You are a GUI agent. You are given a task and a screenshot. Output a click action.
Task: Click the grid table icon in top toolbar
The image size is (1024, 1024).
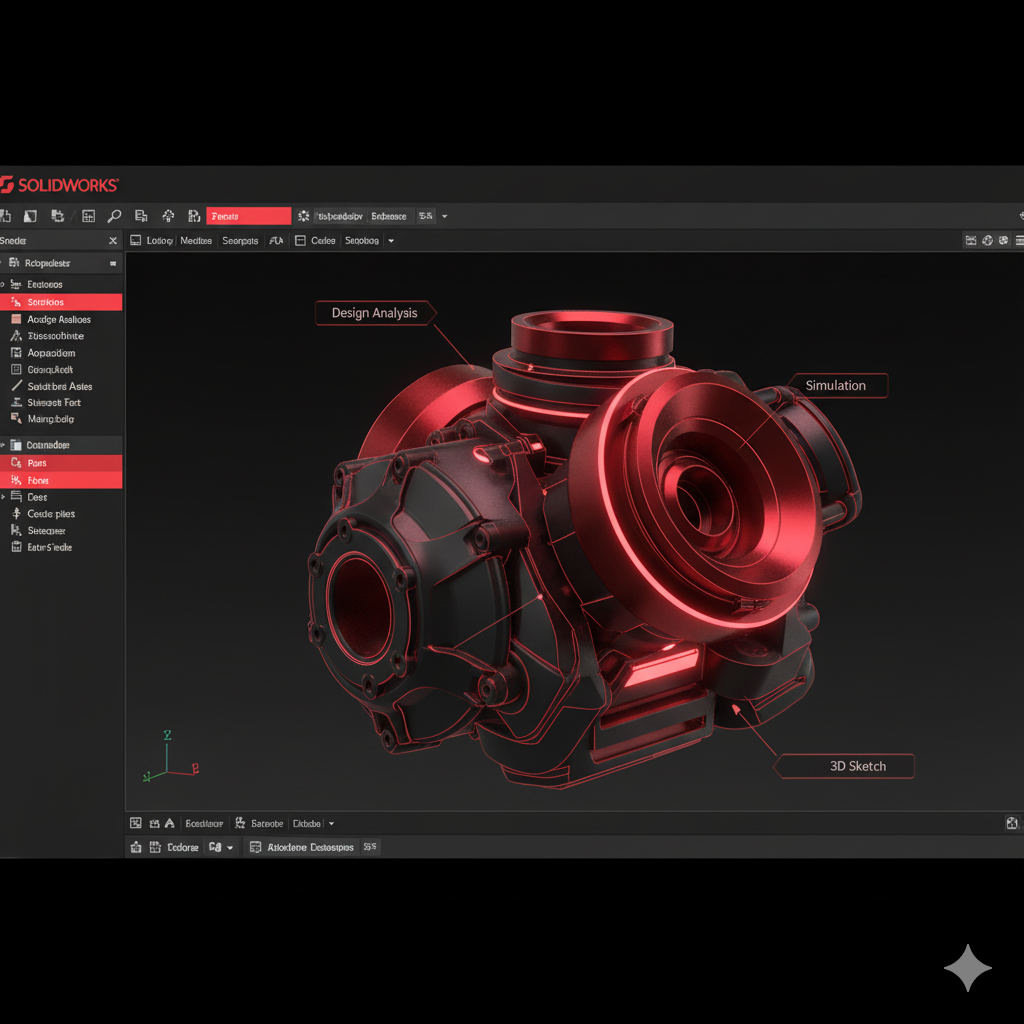click(88, 216)
